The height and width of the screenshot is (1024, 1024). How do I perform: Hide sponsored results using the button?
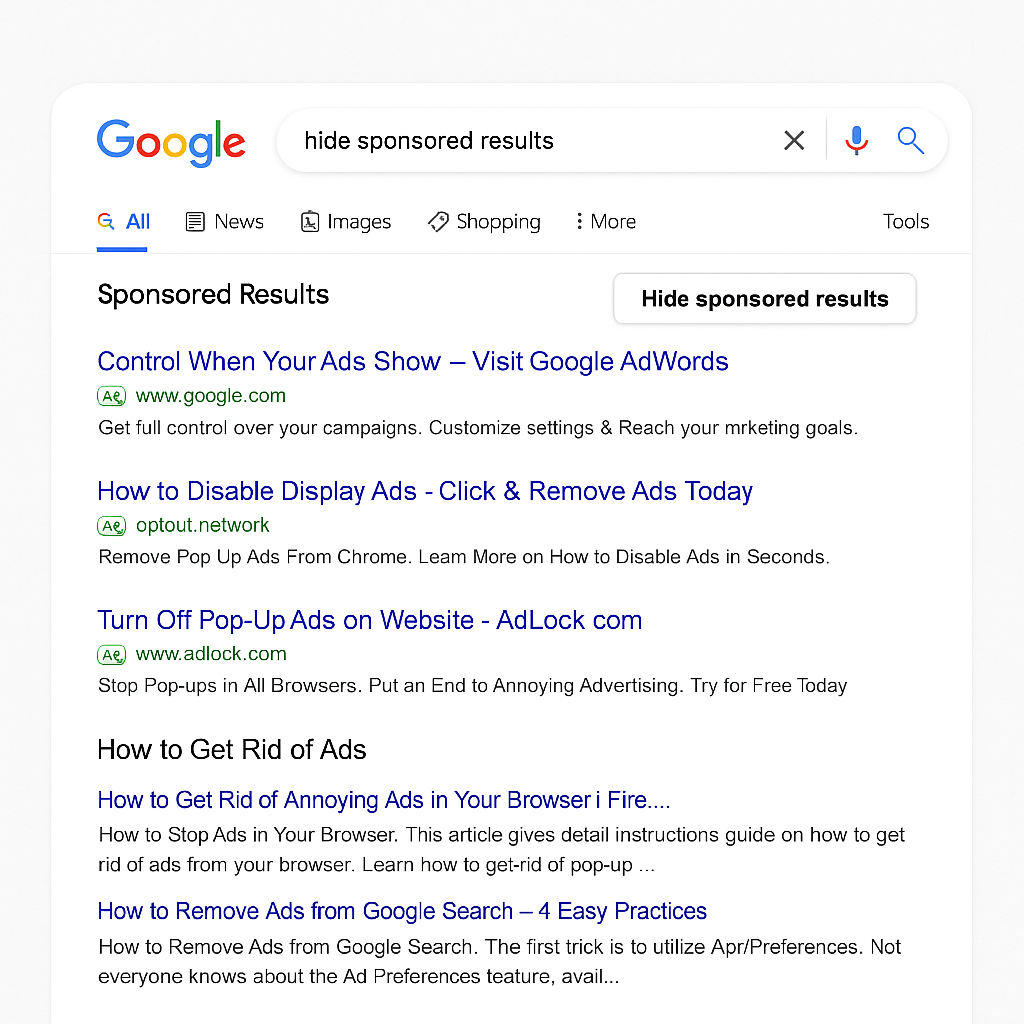764,299
